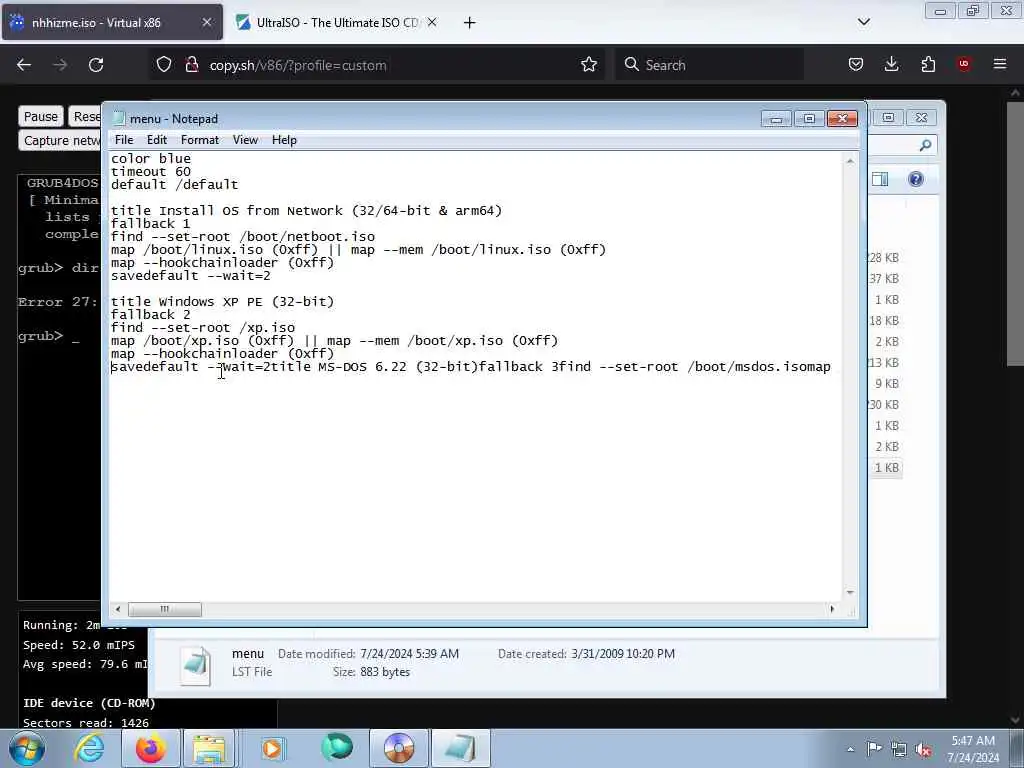
Task: Reload the current page
Action: [96, 65]
